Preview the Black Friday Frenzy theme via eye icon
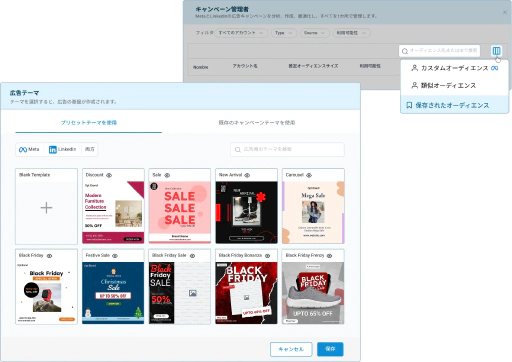The width and height of the screenshot is (512, 362). tap(329, 256)
